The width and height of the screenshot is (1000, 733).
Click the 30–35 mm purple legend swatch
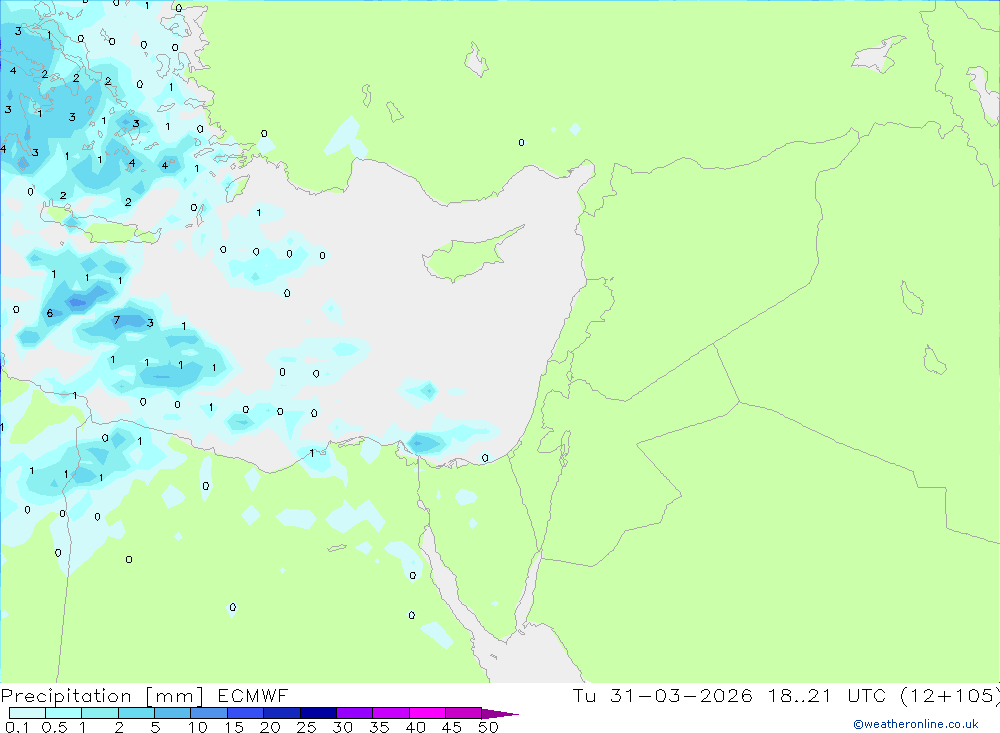[355, 713]
